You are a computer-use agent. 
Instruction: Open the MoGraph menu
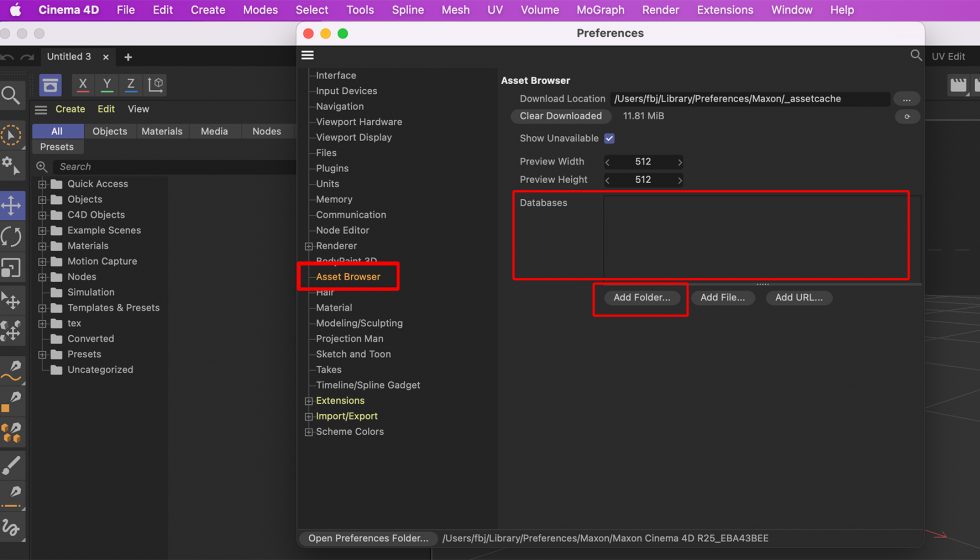600,10
